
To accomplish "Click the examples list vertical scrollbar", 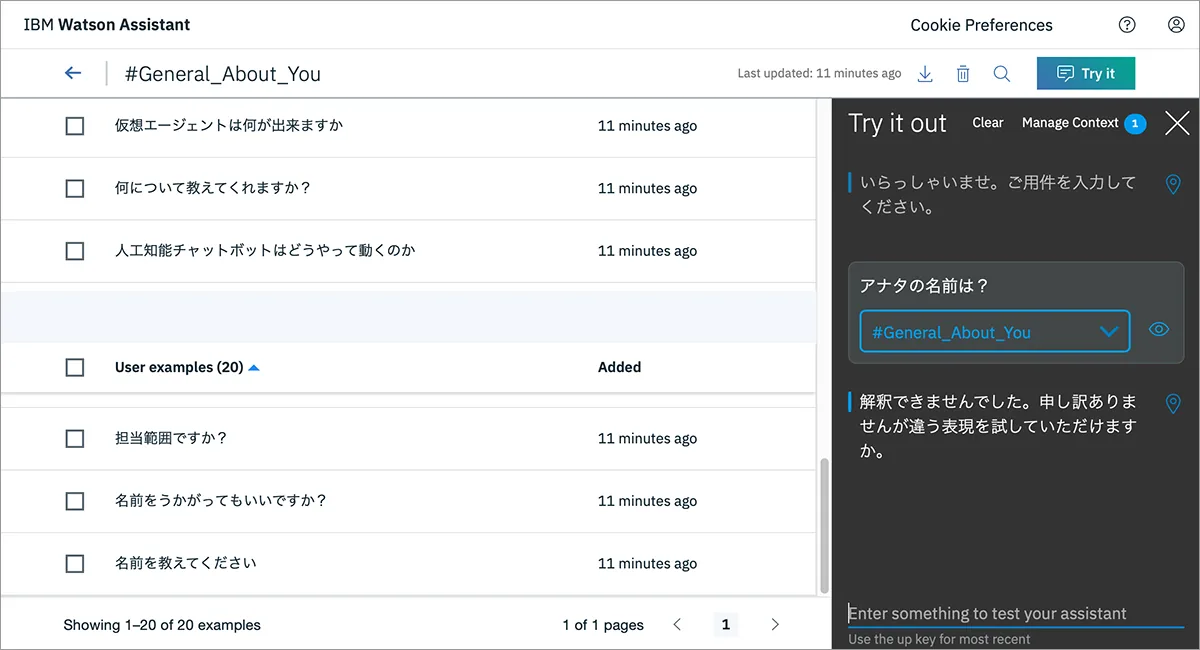I will [824, 525].
